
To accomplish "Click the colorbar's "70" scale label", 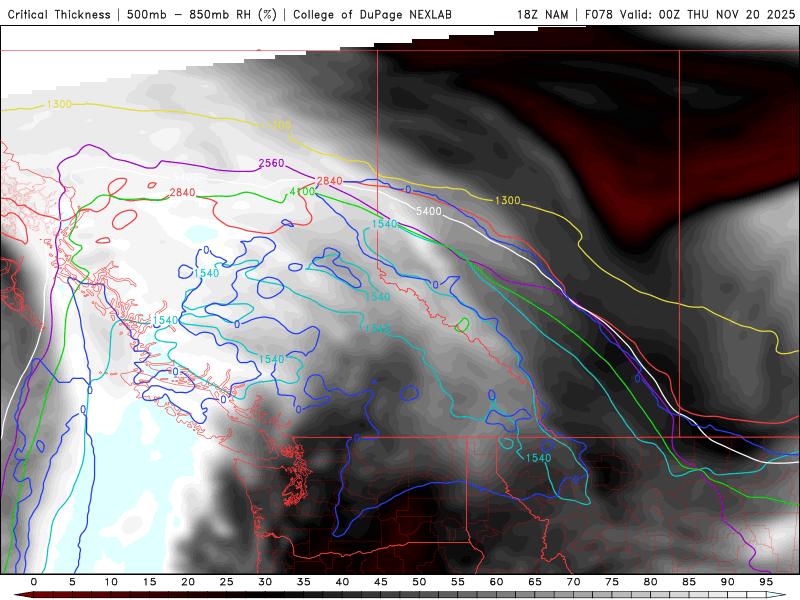I will tap(573, 582).
